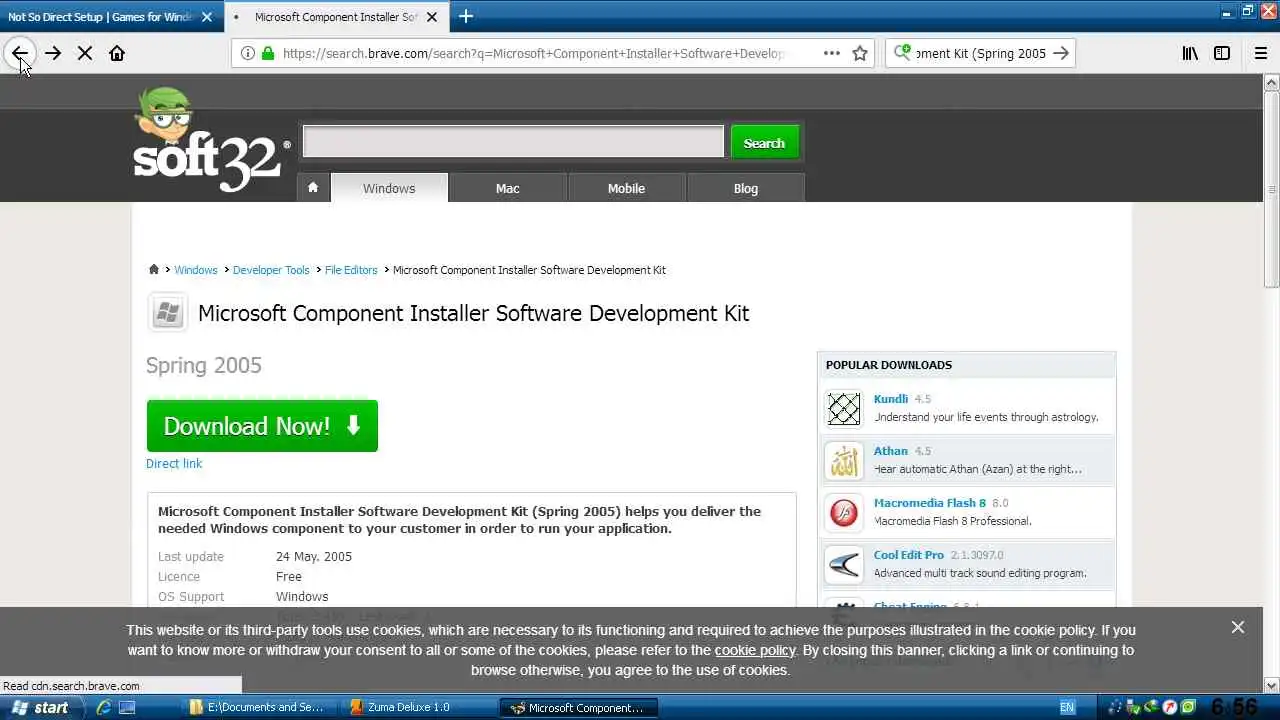Screen dimensions: 1280x720
Task: Toggle the sidebar view icon
Action: point(1222,53)
